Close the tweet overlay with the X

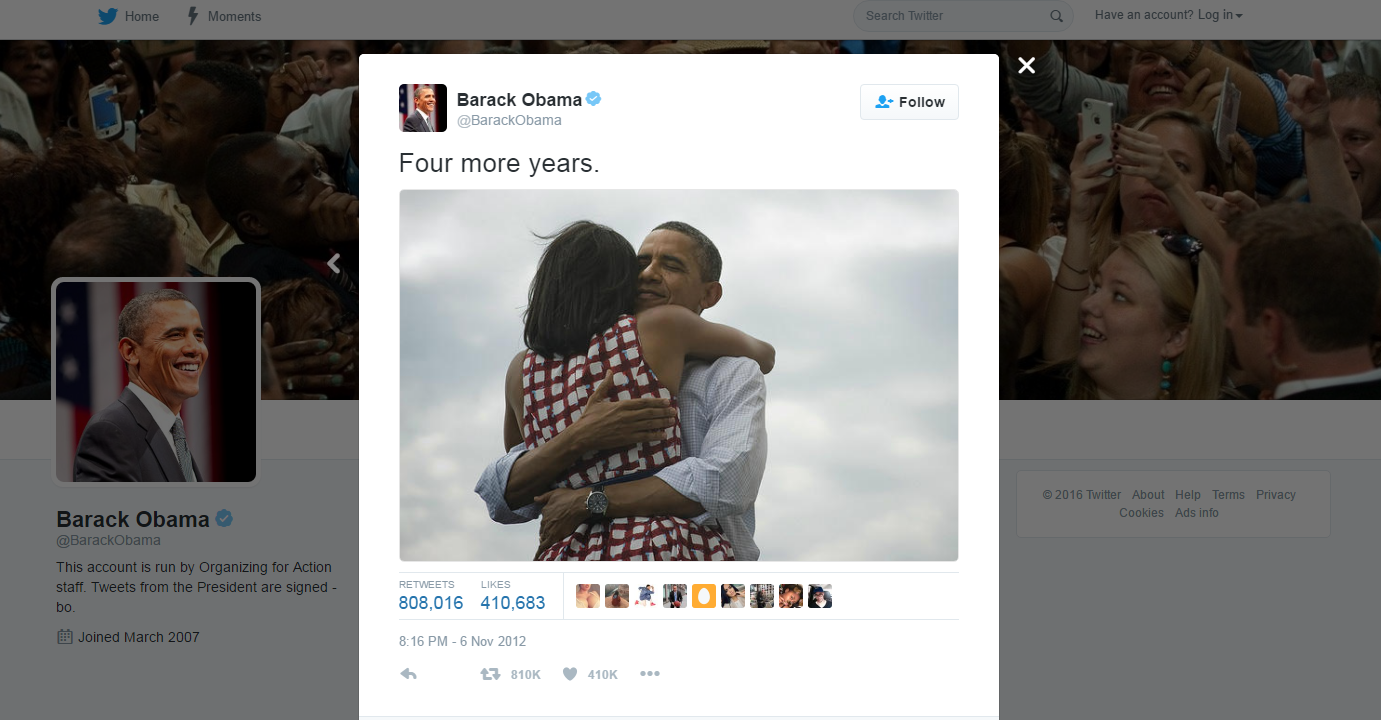tap(1026, 66)
